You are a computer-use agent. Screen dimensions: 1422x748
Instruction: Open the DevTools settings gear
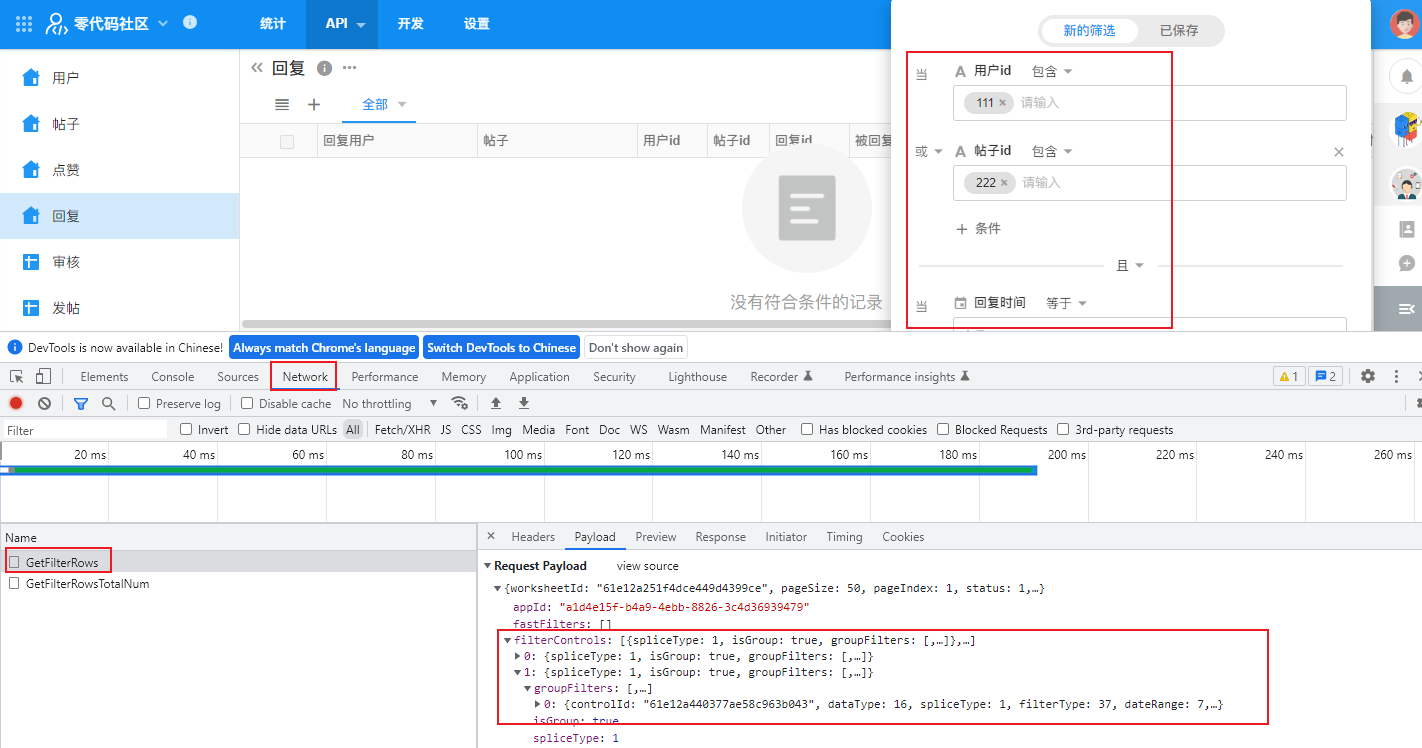click(x=1367, y=376)
